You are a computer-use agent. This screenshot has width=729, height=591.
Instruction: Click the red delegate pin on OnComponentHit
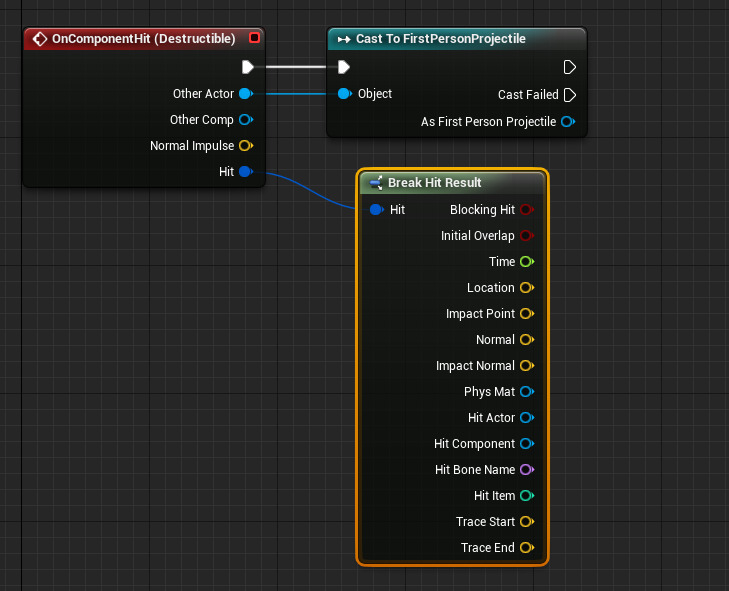(x=254, y=38)
